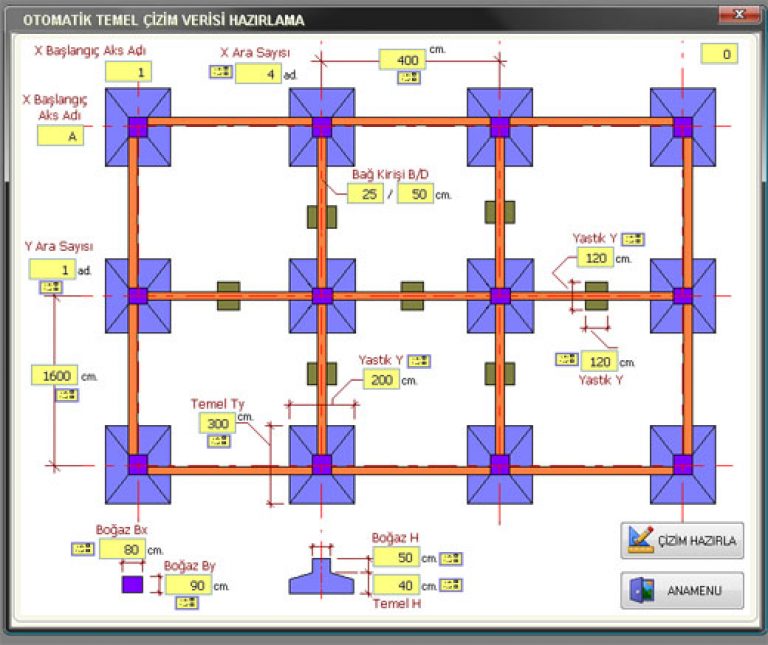768x645 pixels.
Task: Close the Otomatik Temel Çizim window
Action: coord(739,15)
